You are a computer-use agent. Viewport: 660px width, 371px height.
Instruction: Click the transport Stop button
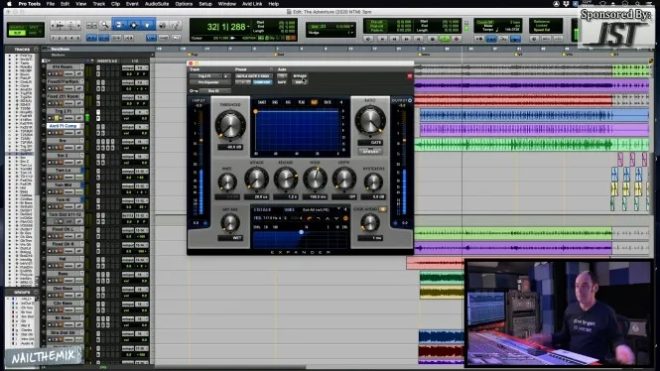click(x=432, y=39)
